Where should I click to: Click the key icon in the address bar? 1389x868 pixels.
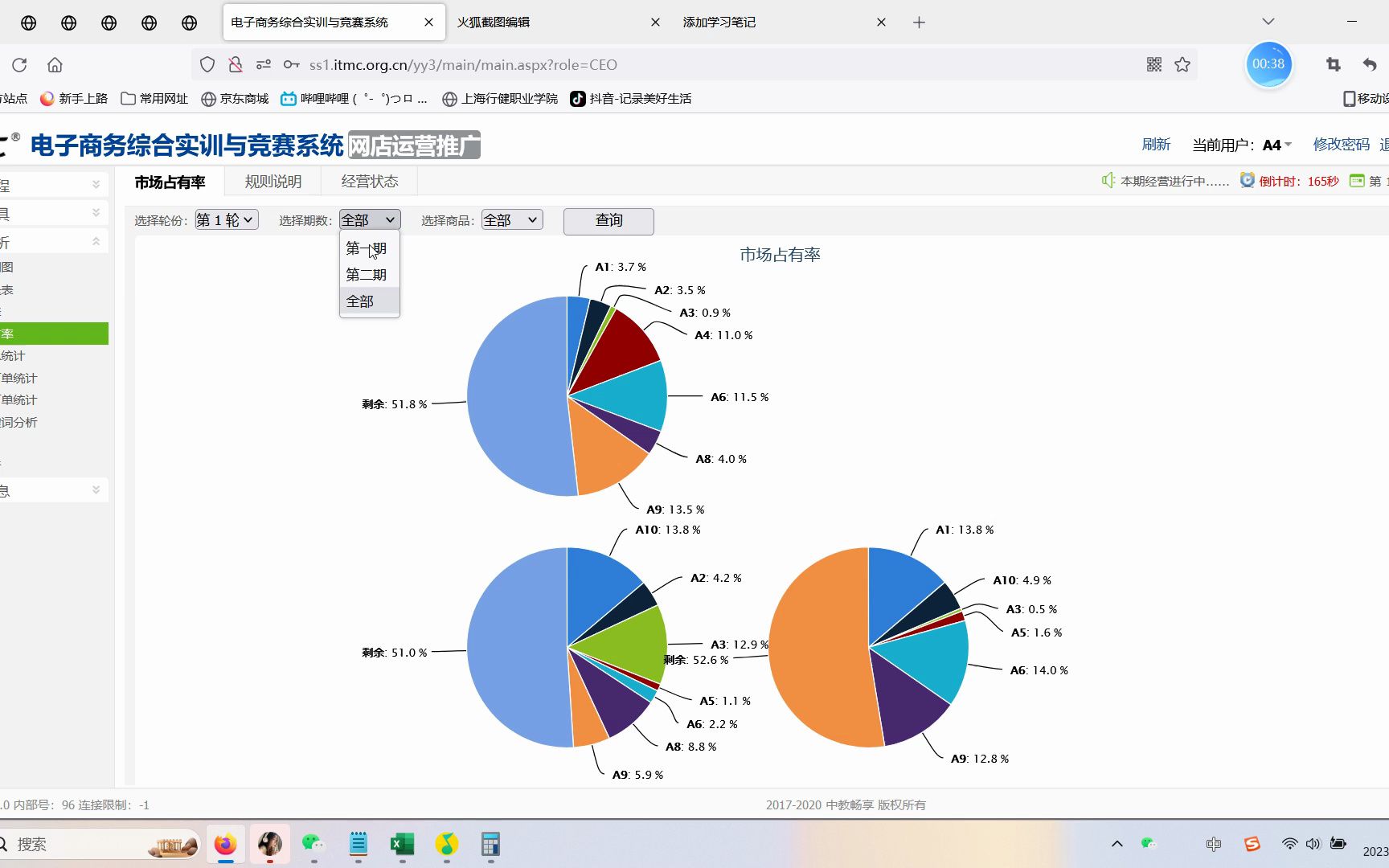pyautogui.click(x=291, y=64)
